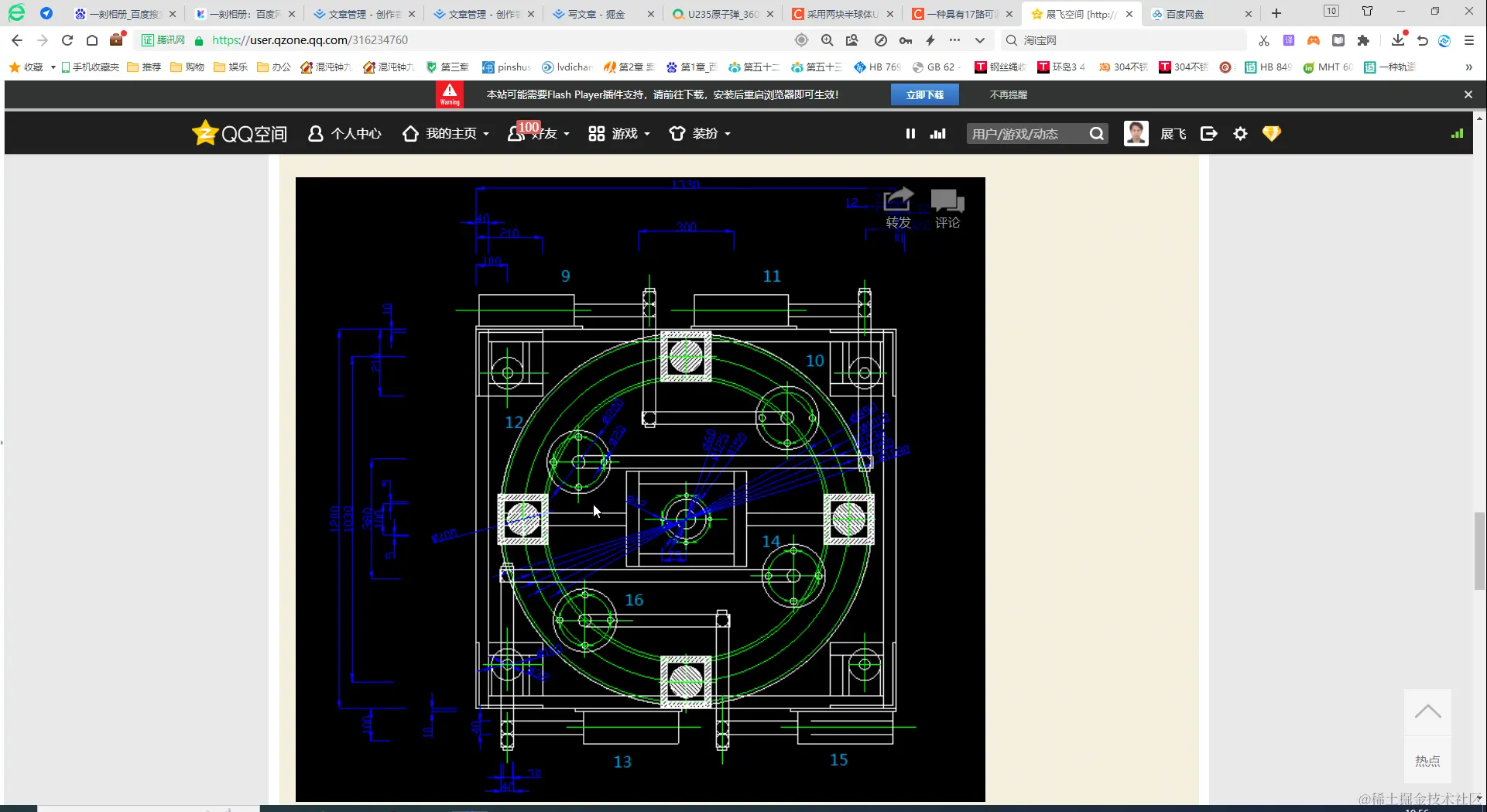Switch to the 百度网盘 tab
The image size is (1487, 812).
tap(1201, 14)
